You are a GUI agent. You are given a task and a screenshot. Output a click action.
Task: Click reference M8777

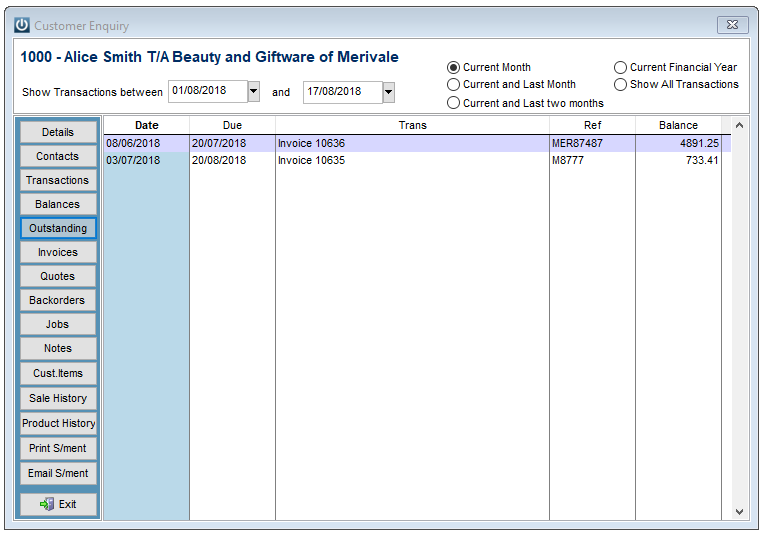pyautogui.click(x=592, y=160)
